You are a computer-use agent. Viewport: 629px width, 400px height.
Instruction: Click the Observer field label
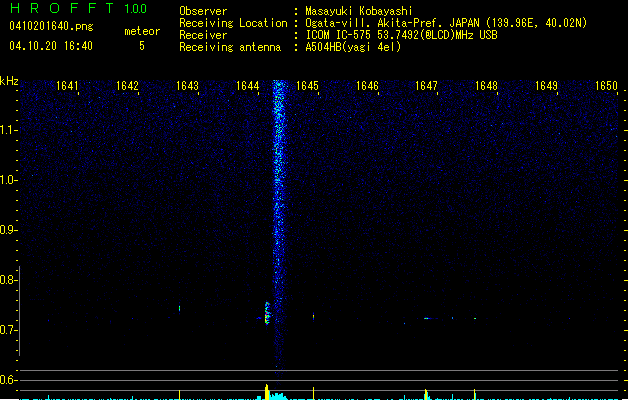[203, 11]
